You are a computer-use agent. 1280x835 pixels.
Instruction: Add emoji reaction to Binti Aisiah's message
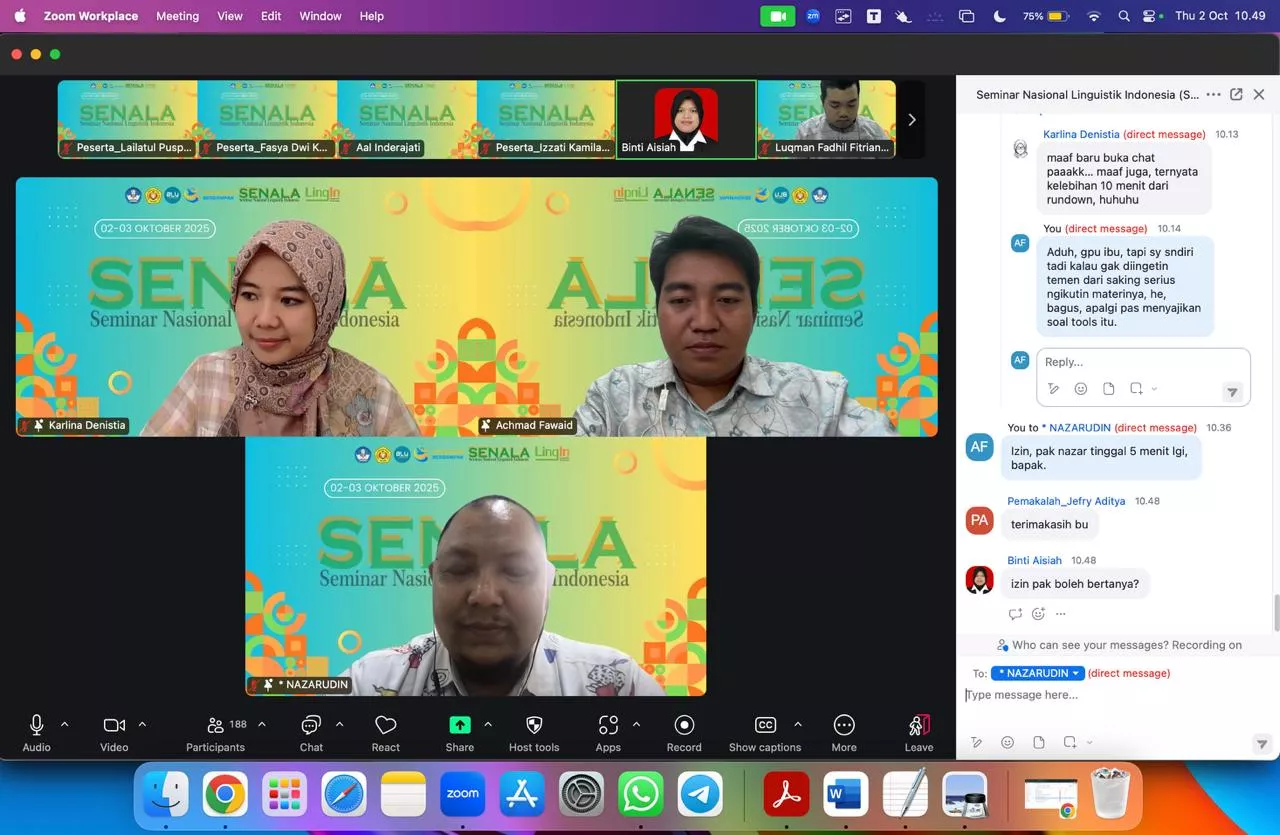click(x=1038, y=614)
